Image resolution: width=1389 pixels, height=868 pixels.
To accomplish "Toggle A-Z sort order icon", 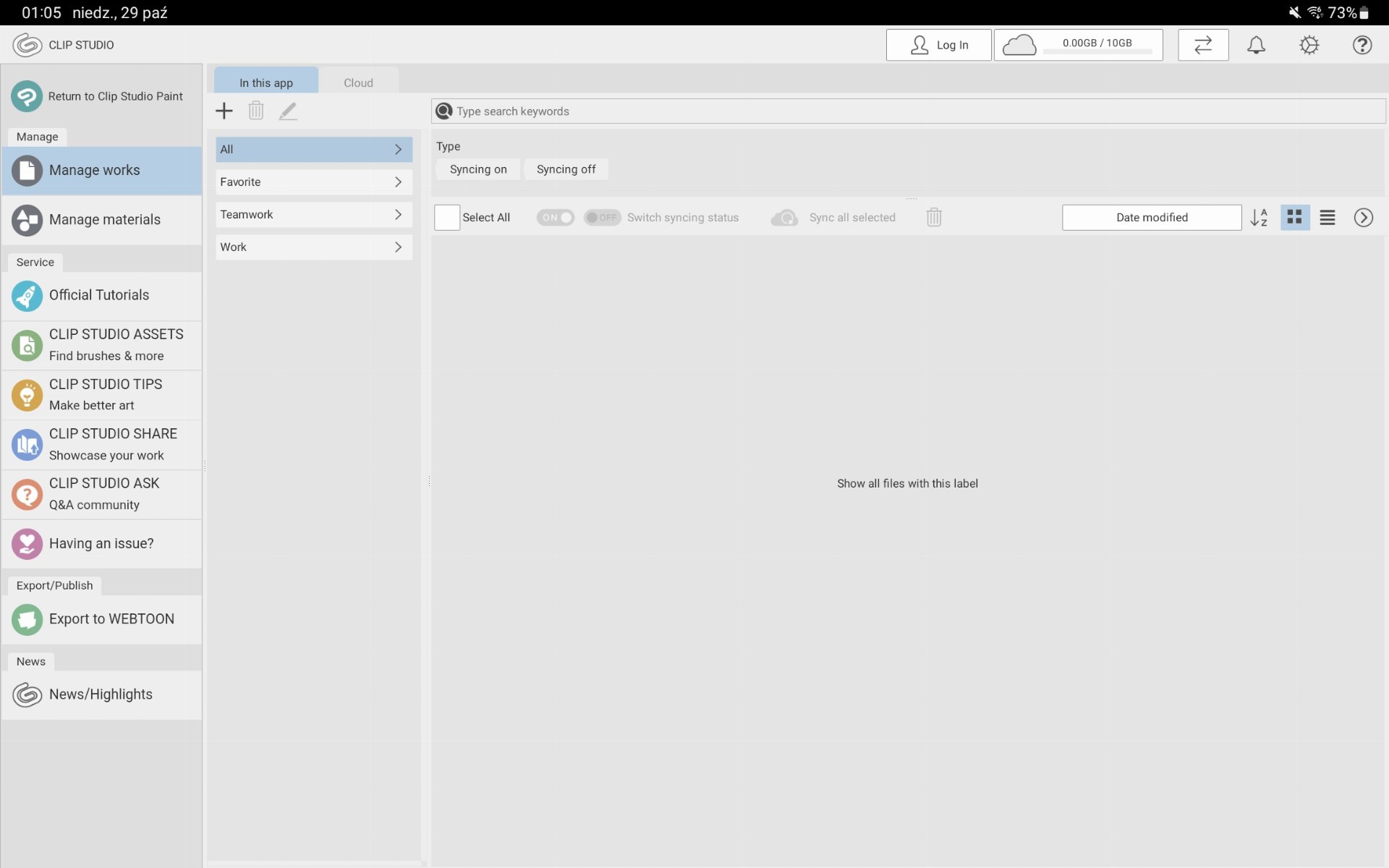I will (x=1259, y=217).
